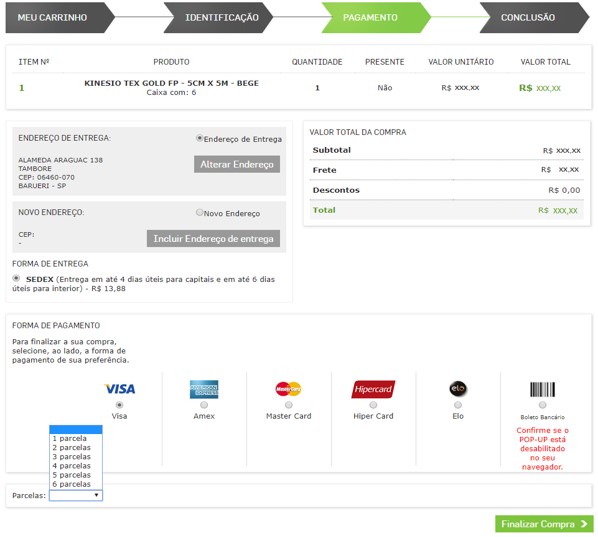Viewport: 598px width, 537px height.
Task: Click the Elo card logo
Action: 458,389
